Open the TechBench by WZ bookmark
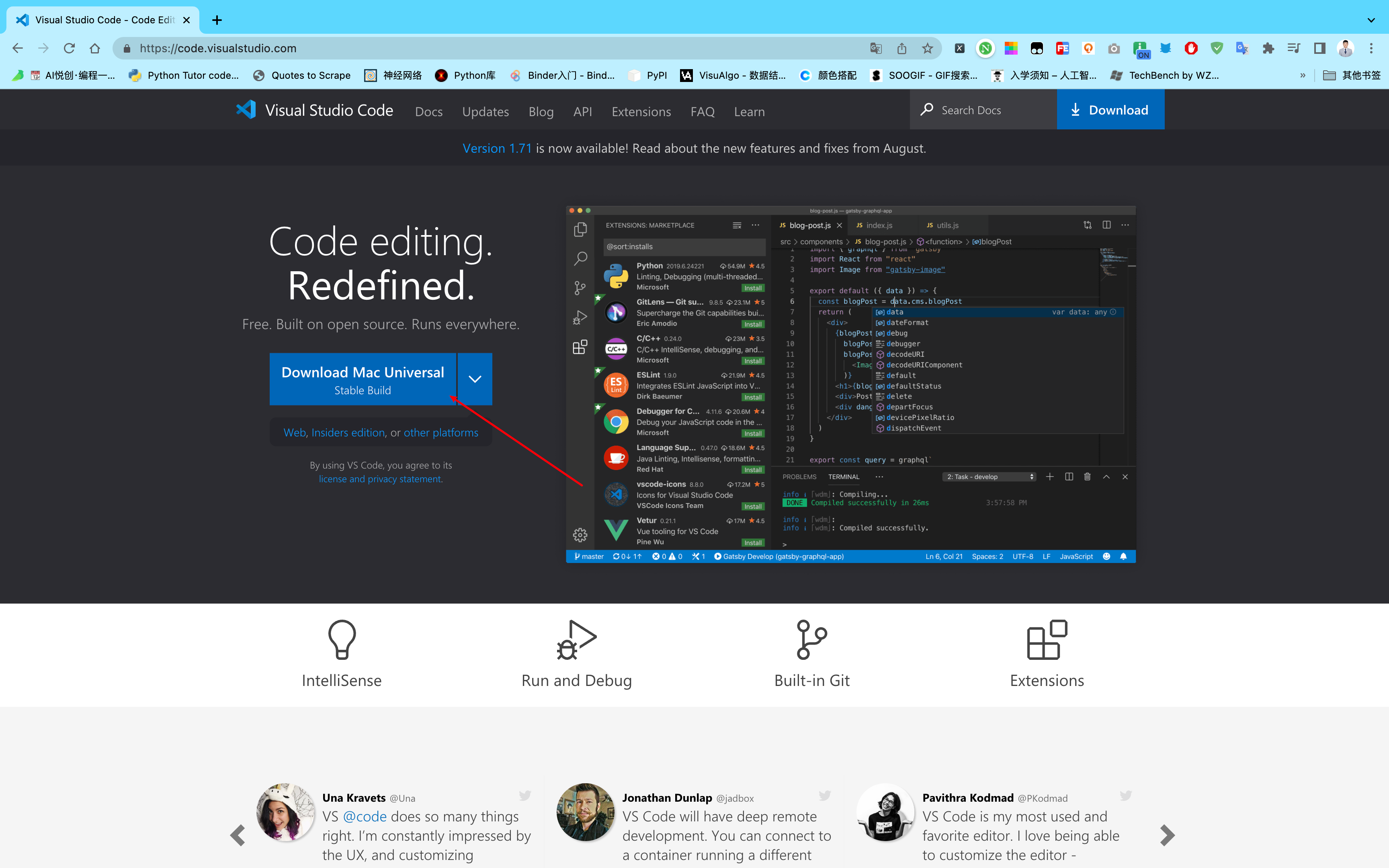This screenshot has height=868, width=1389. (x=1165, y=75)
